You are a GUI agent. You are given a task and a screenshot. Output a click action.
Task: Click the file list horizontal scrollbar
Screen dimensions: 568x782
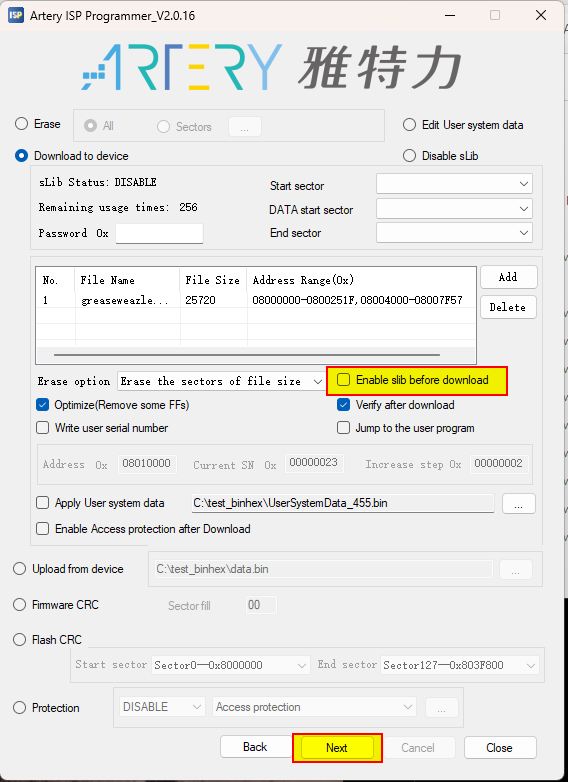coord(247,355)
